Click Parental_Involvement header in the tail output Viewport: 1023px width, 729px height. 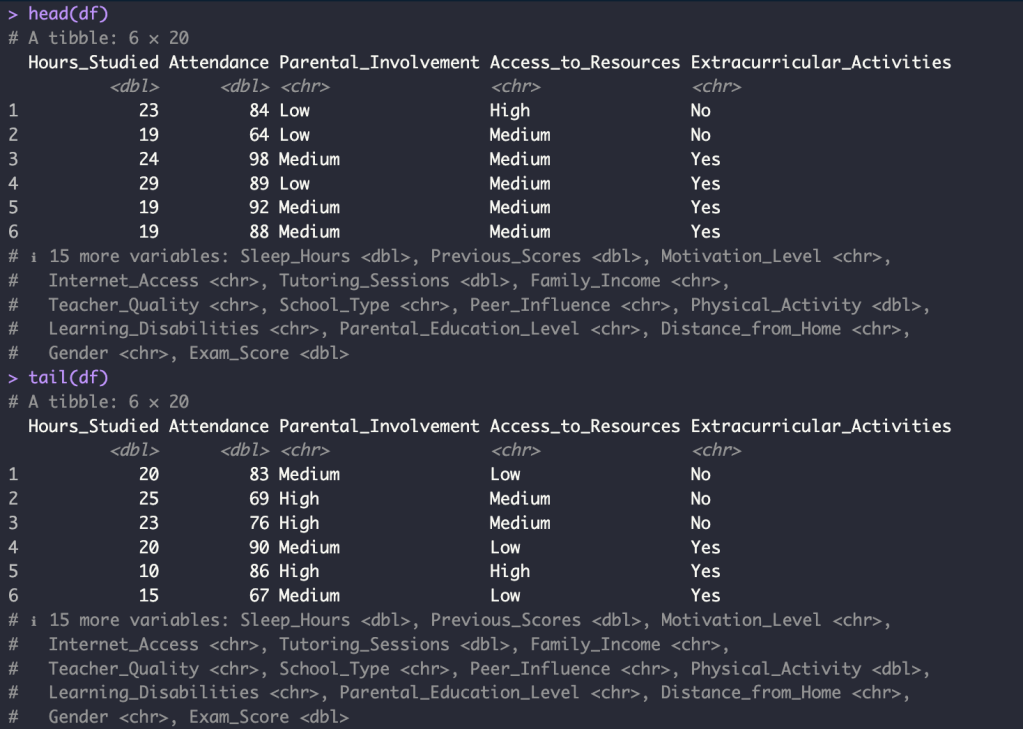pos(379,426)
